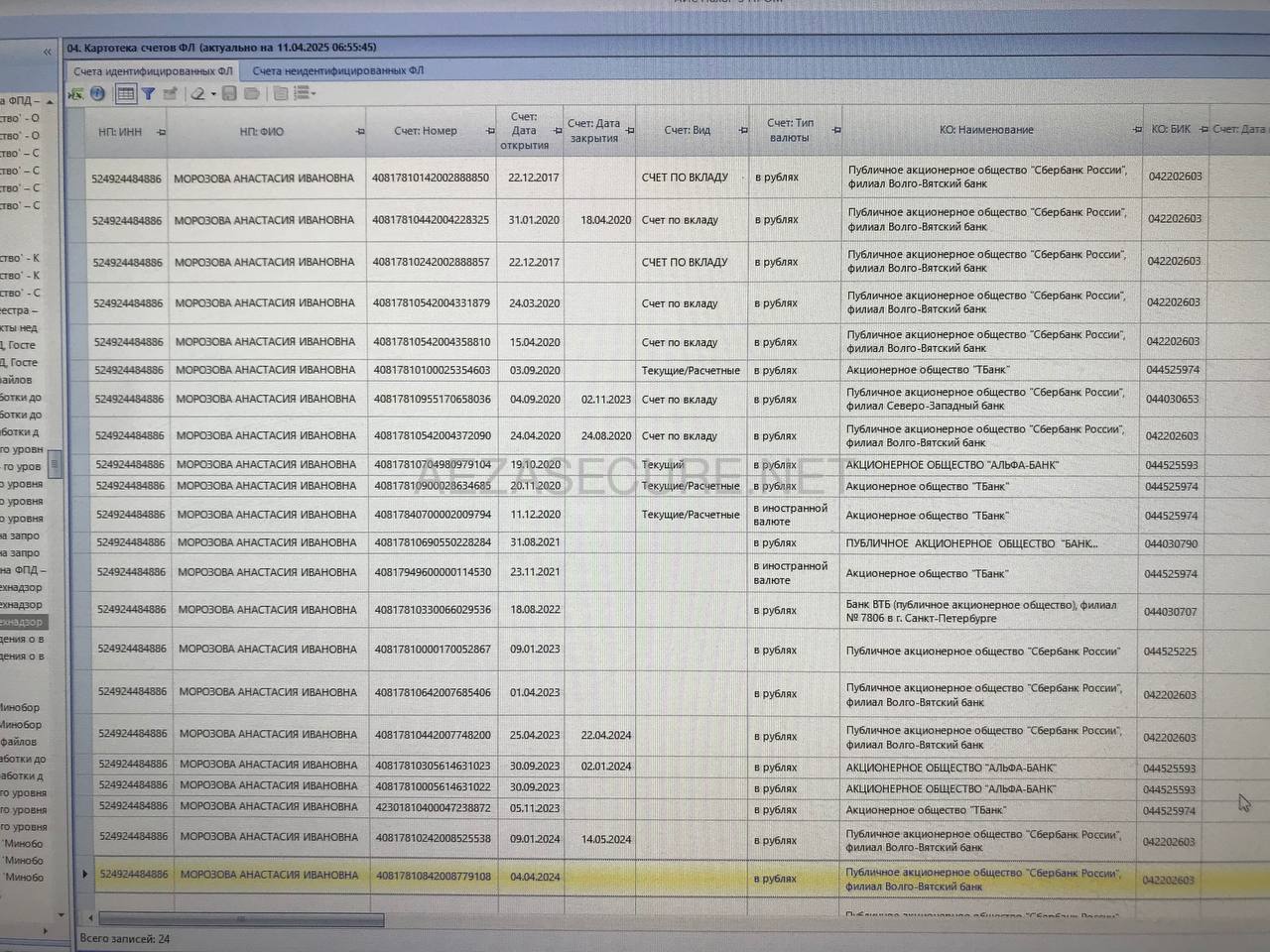1270x952 pixels.
Task: Click the highlighted row's arrow indicator
Action: pos(85,874)
